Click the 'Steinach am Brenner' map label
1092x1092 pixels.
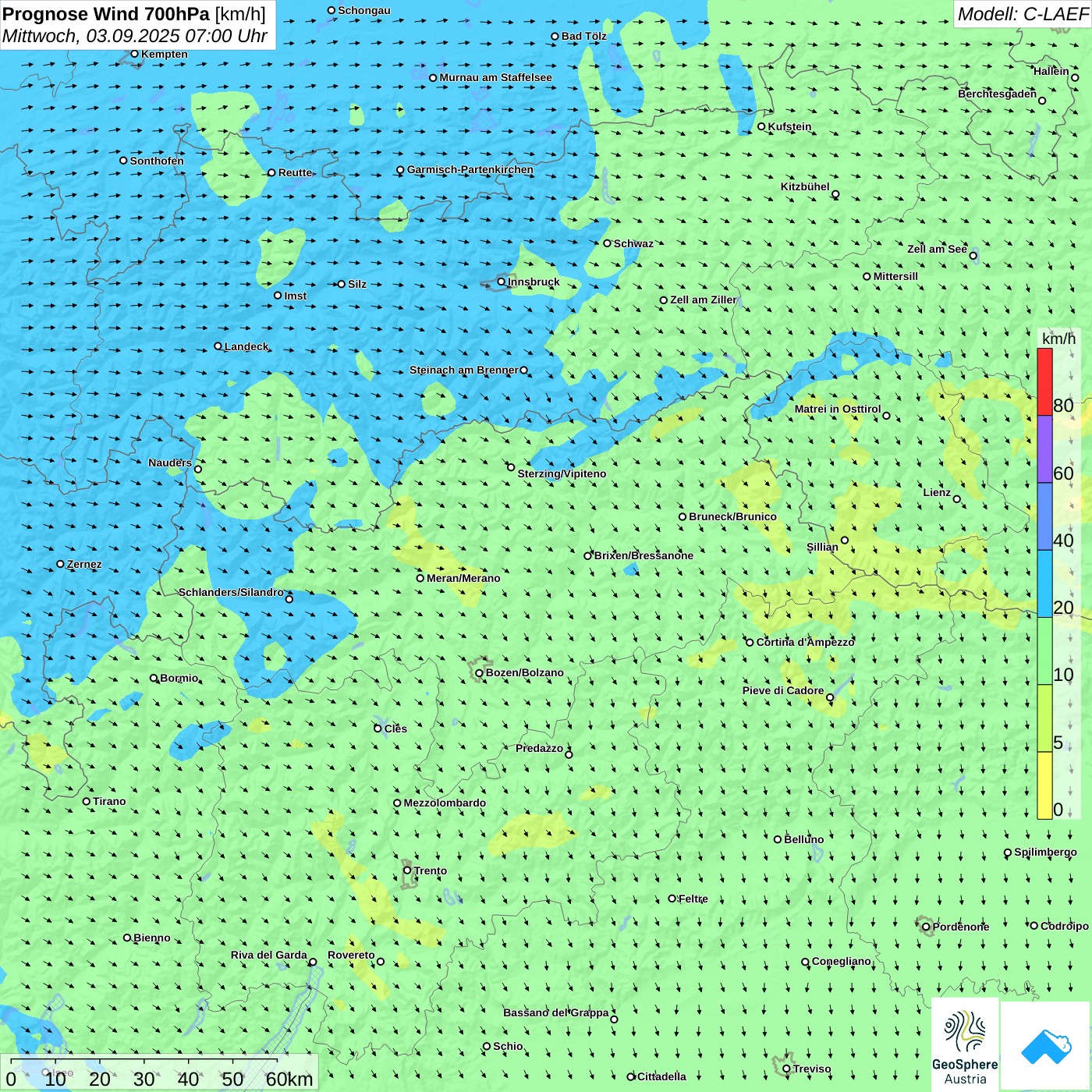pyautogui.click(x=464, y=370)
